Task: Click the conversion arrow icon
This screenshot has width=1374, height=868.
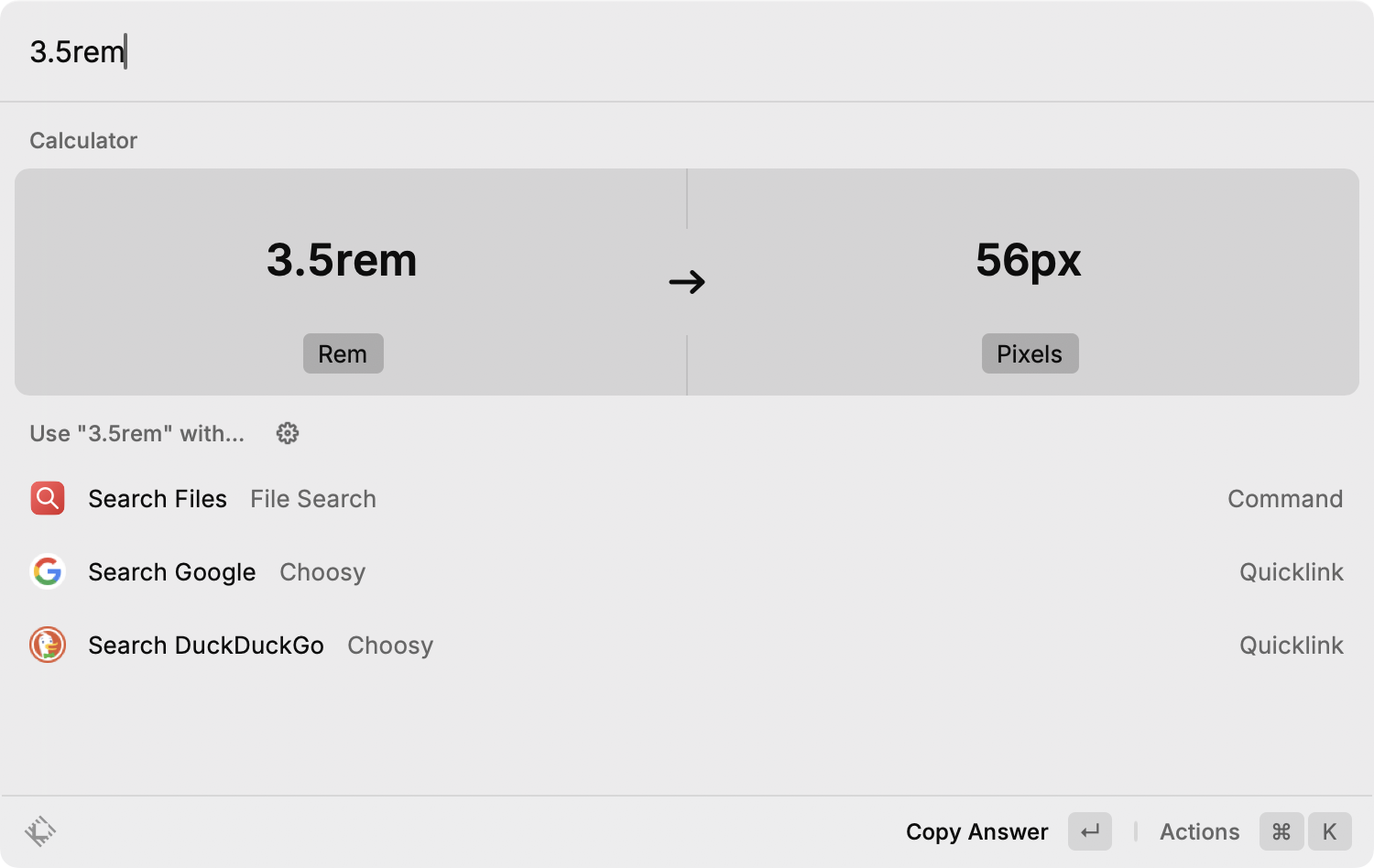Action: (687, 281)
